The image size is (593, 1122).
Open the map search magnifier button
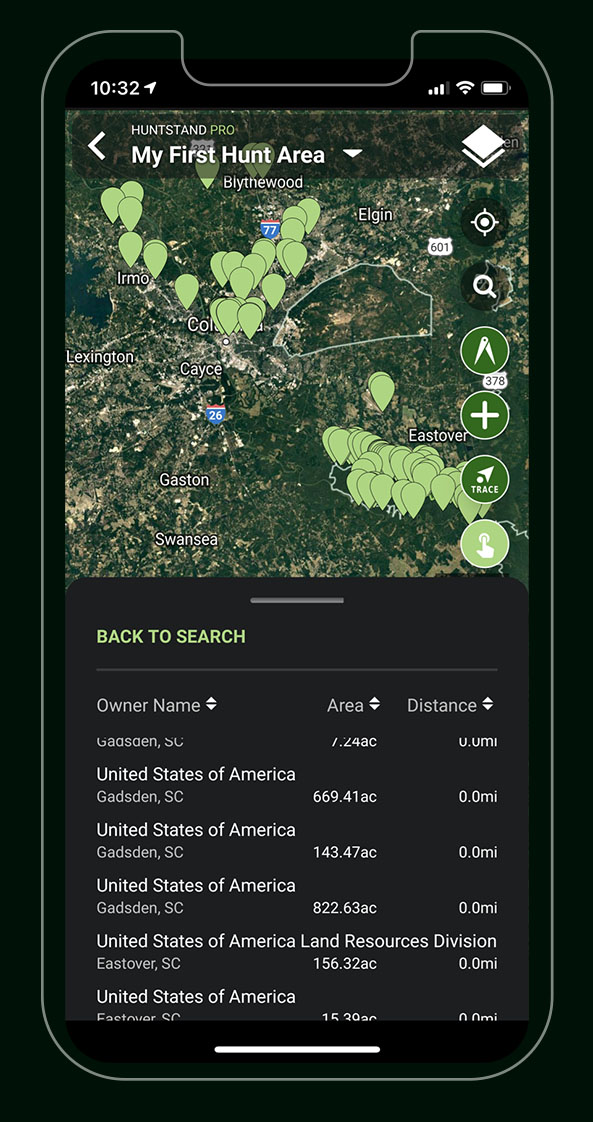484,287
